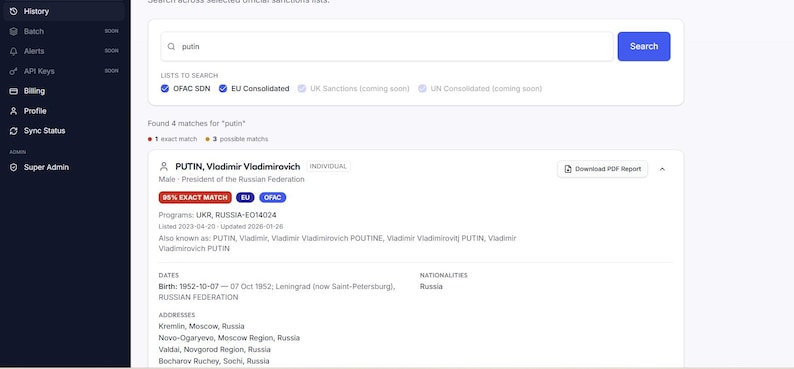Click the "LISTS TO SEARCH" label

point(189,75)
